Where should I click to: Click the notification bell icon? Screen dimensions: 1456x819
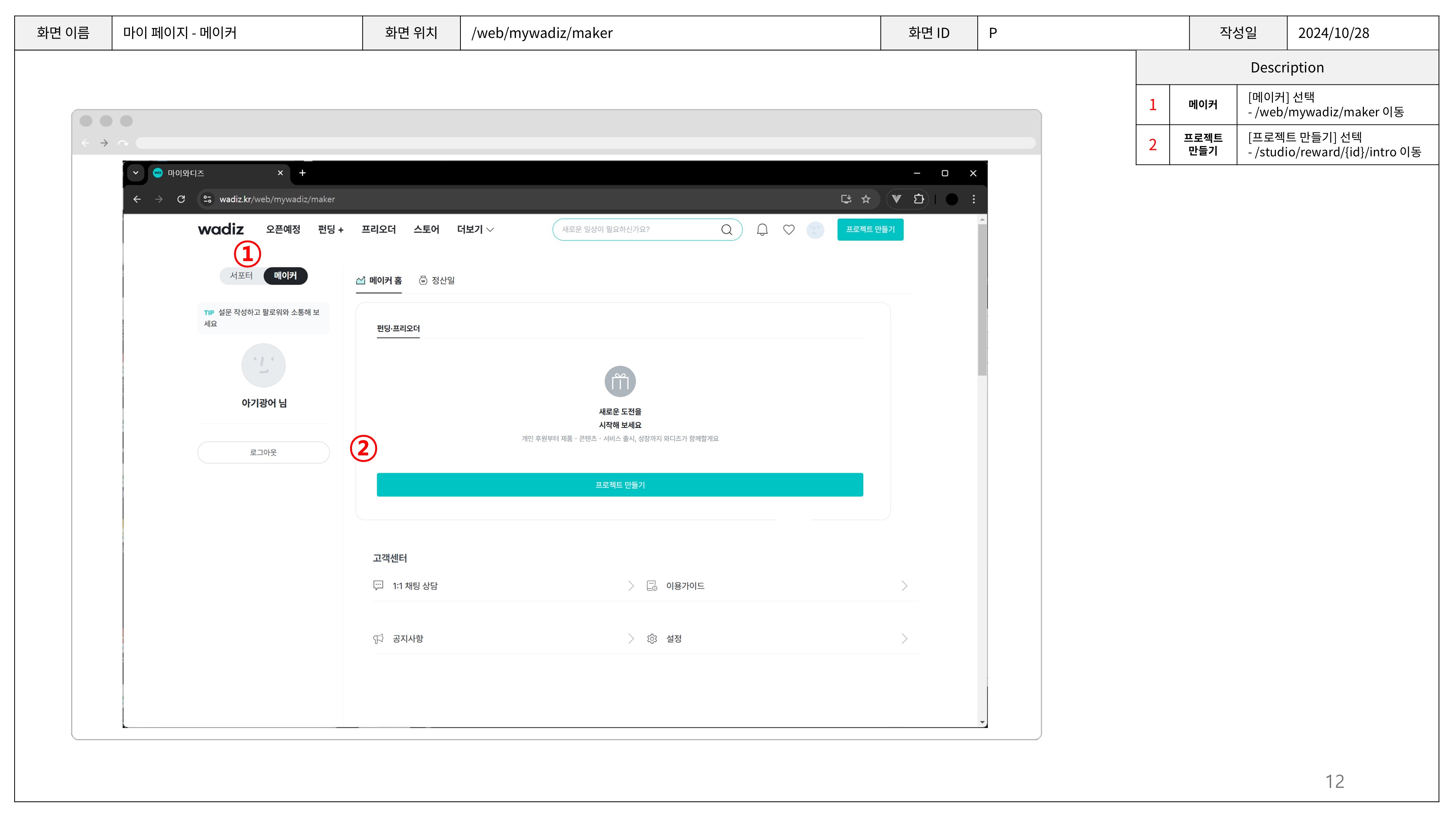(x=762, y=229)
